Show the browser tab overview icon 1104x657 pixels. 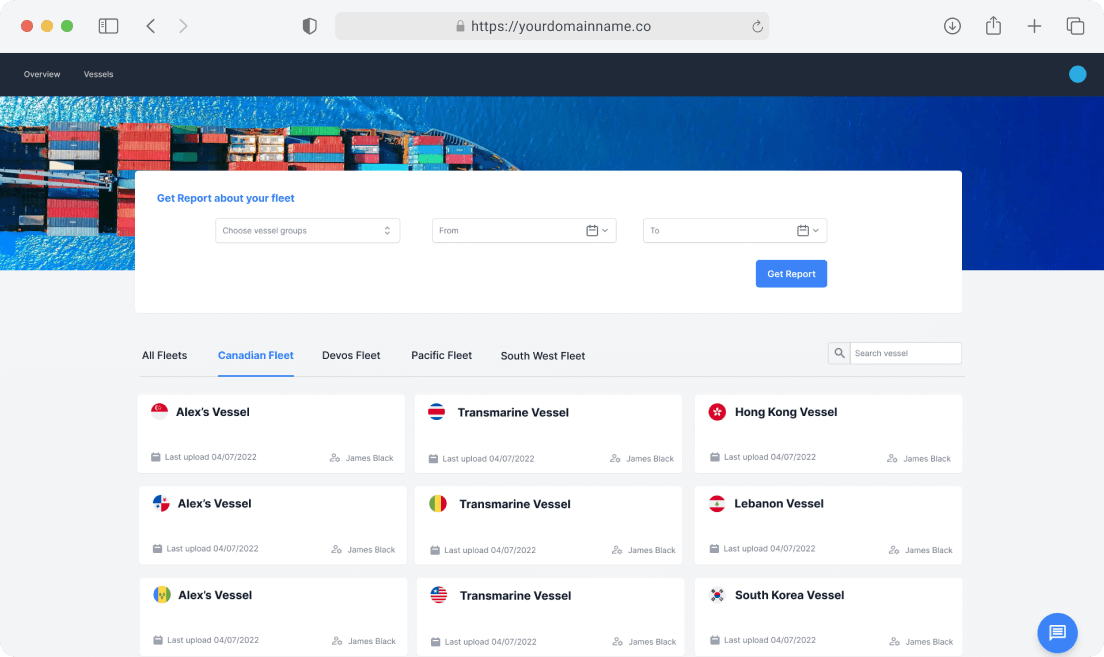(1075, 26)
